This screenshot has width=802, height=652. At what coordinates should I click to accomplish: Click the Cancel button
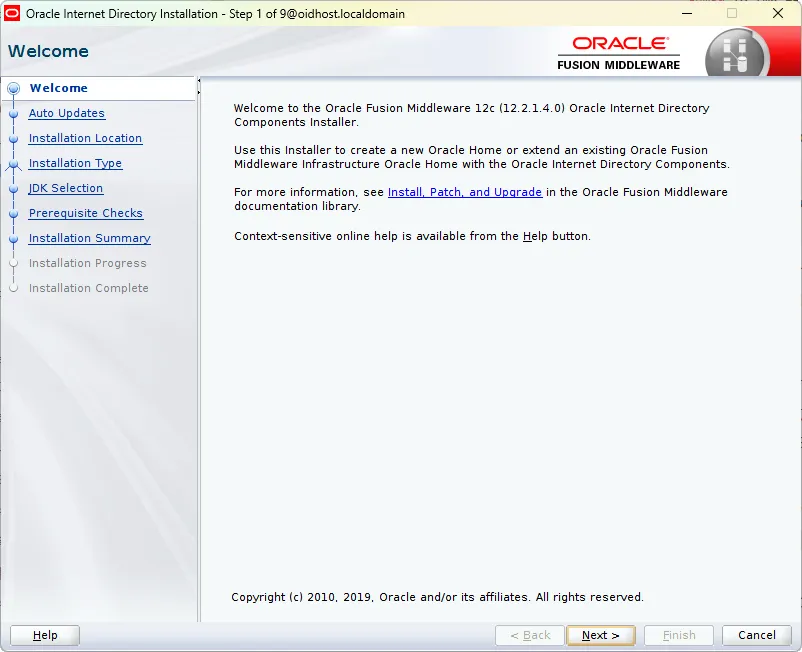pyautogui.click(x=756, y=635)
